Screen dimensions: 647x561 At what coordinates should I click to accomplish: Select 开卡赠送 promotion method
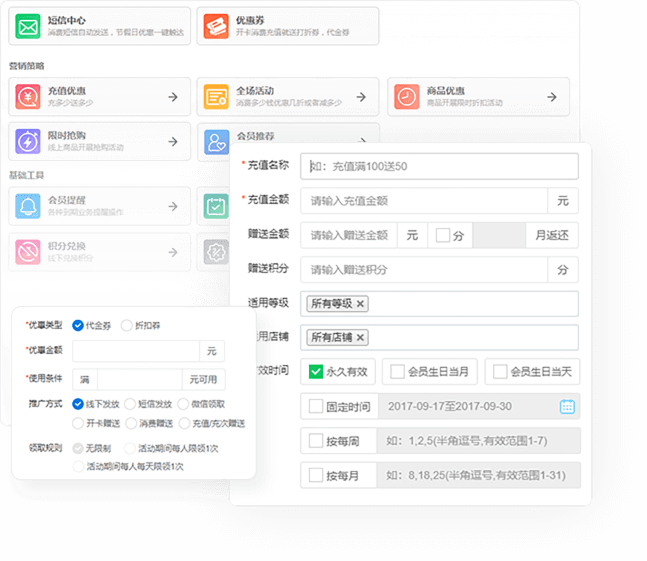point(78,423)
